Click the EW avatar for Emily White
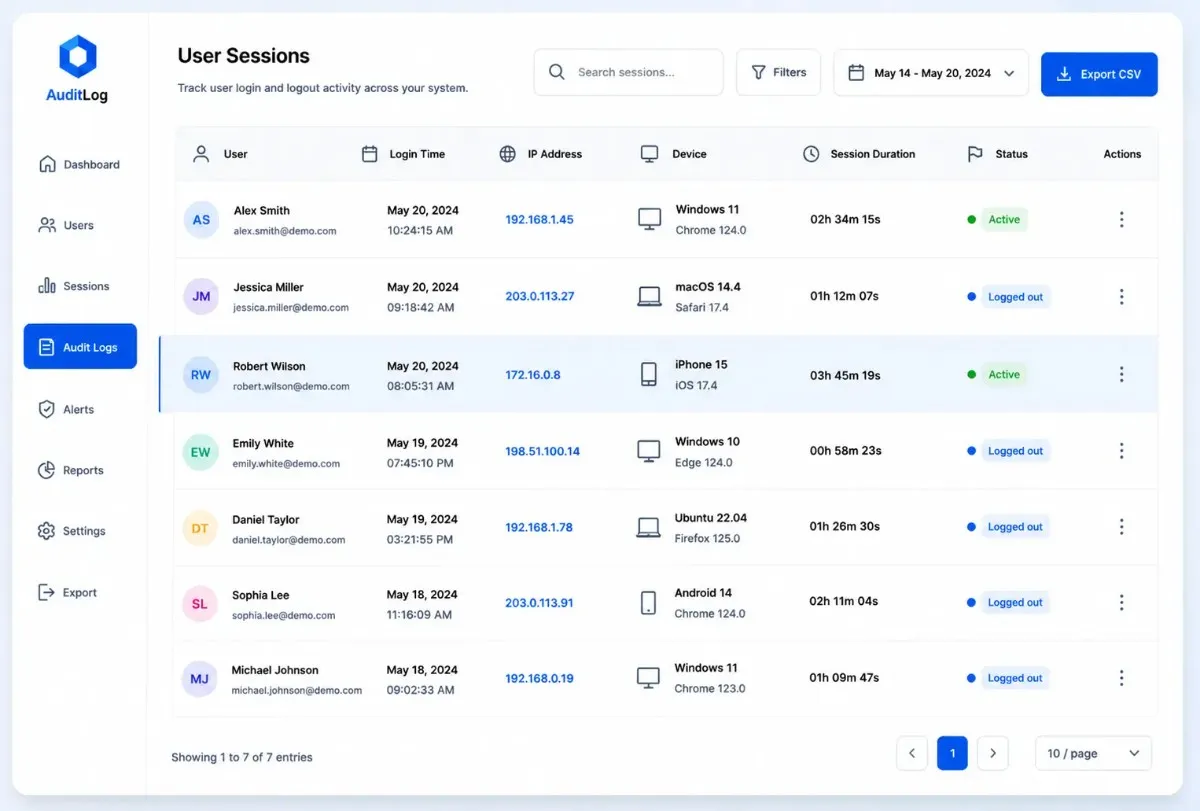The width and height of the screenshot is (1200, 811). coord(201,451)
